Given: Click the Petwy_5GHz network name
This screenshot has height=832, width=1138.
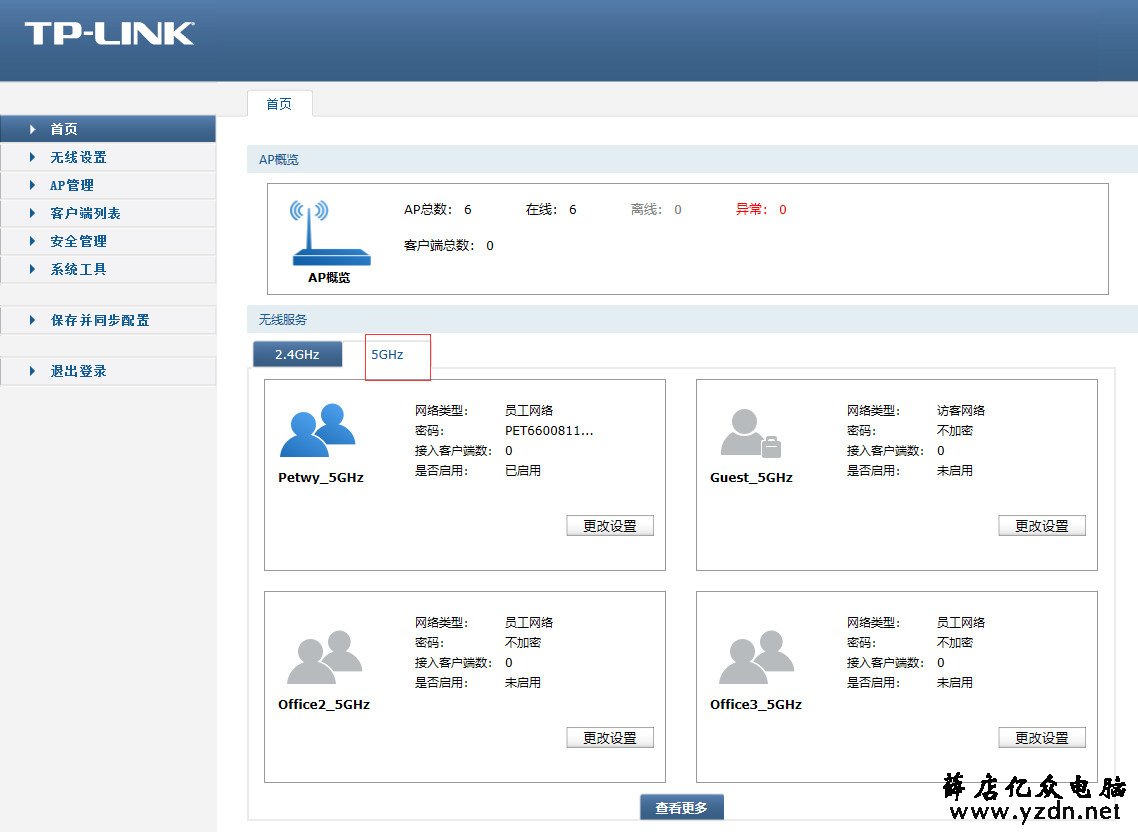Looking at the screenshot, I should coord(321,477).
